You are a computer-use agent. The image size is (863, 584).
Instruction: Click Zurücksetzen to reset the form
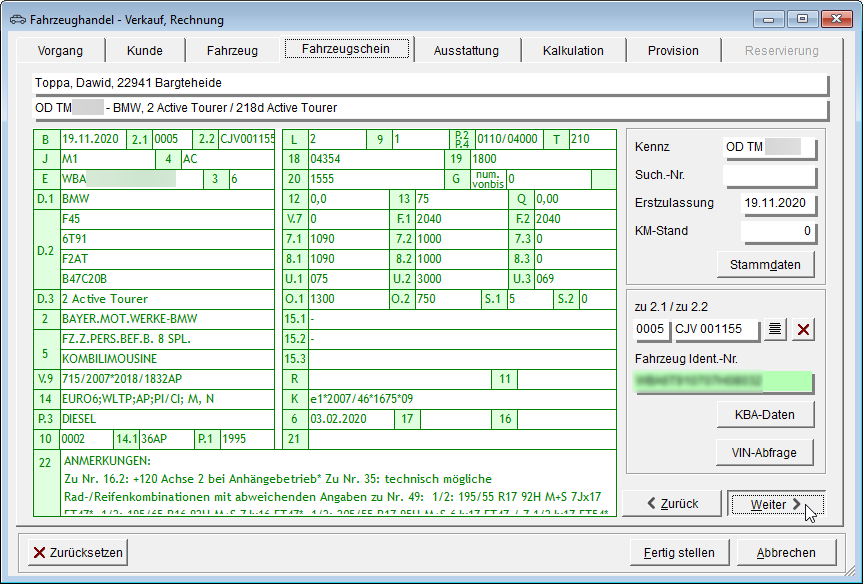click(x=78, y=553)
